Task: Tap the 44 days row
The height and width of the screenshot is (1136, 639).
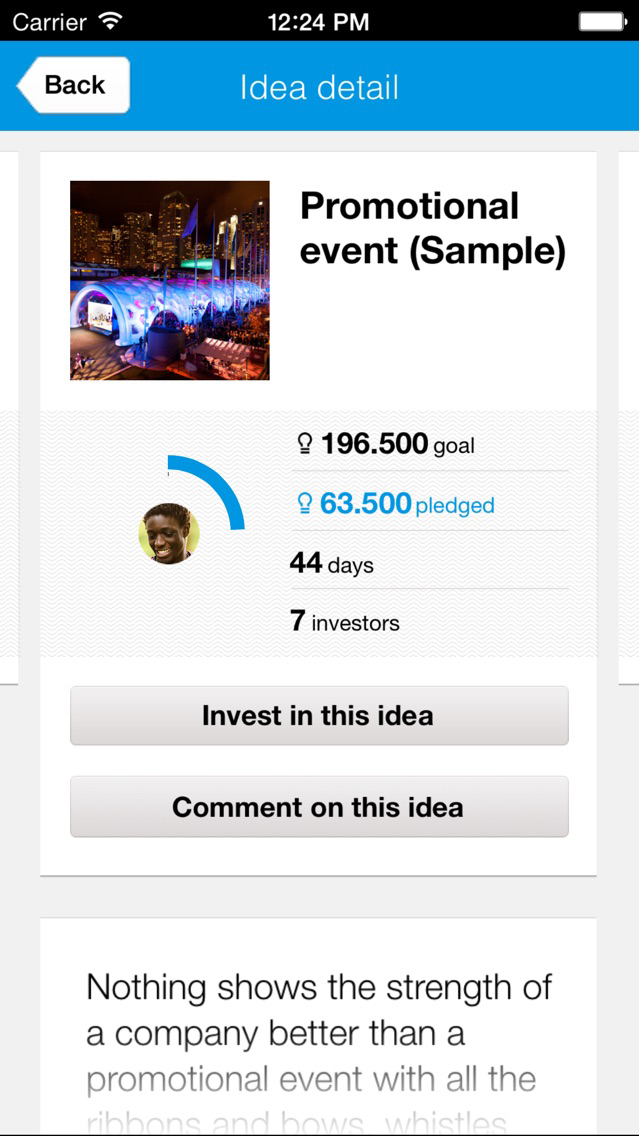Action: tap(429, 562)
